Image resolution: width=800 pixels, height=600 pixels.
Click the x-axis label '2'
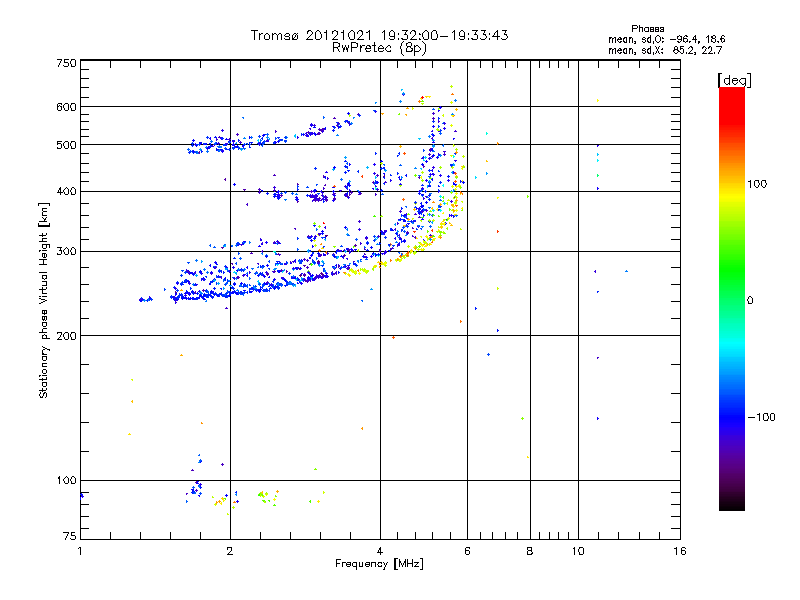[x=230, y=551]
